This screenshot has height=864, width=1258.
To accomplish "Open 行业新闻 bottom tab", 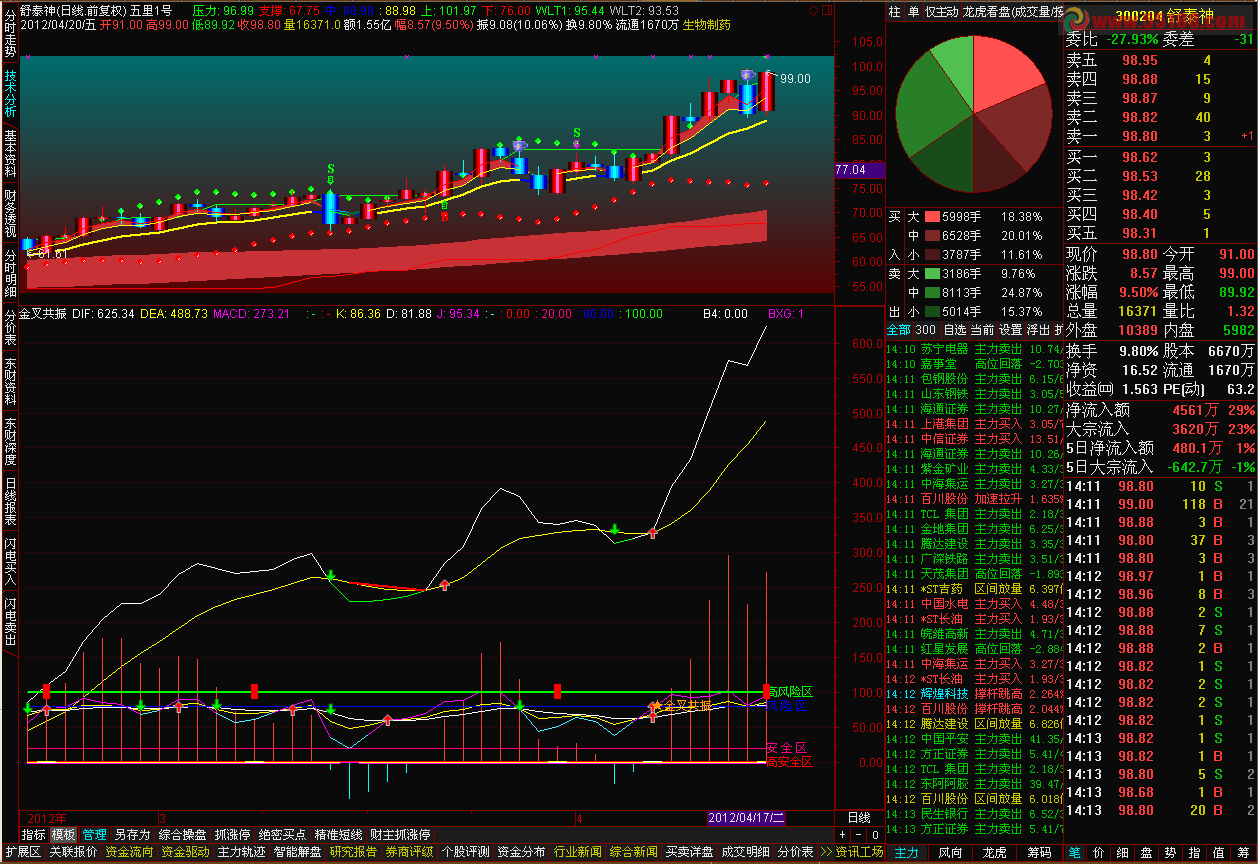I will coord(577,852).
